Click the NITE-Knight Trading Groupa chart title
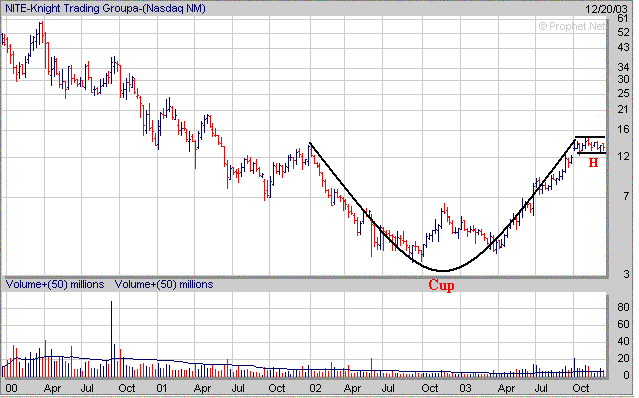639x398 pixels. click(x=105, y=8)
